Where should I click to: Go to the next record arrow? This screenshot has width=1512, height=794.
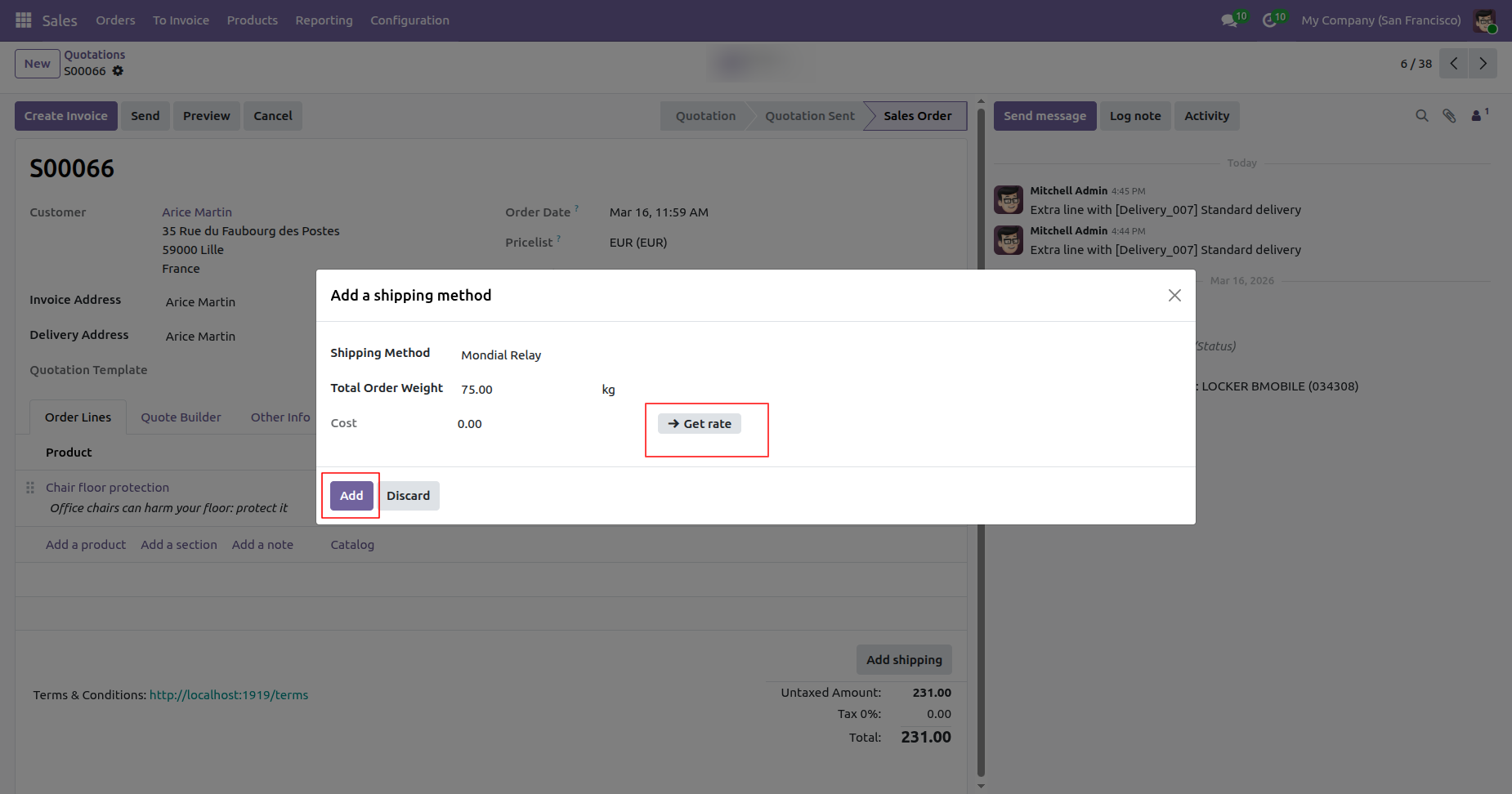[1483, 64]
